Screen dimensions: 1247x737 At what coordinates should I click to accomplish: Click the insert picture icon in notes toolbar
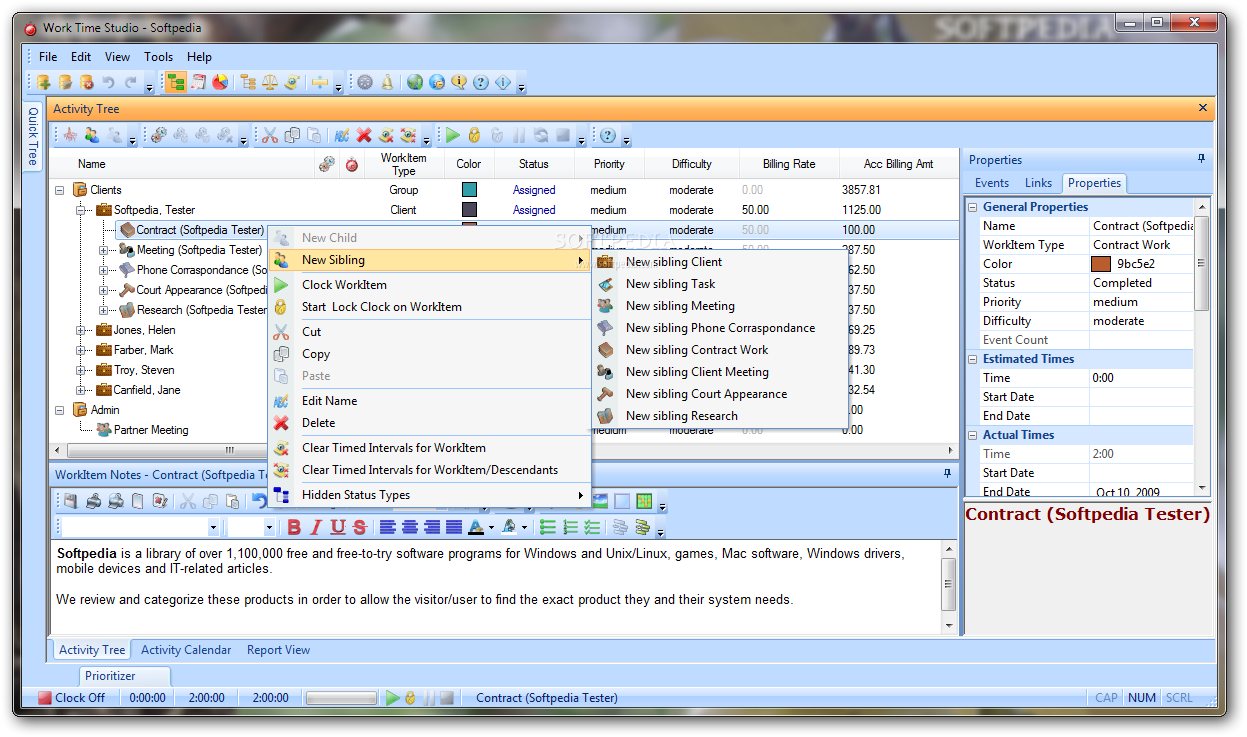(x=601, y=501)
